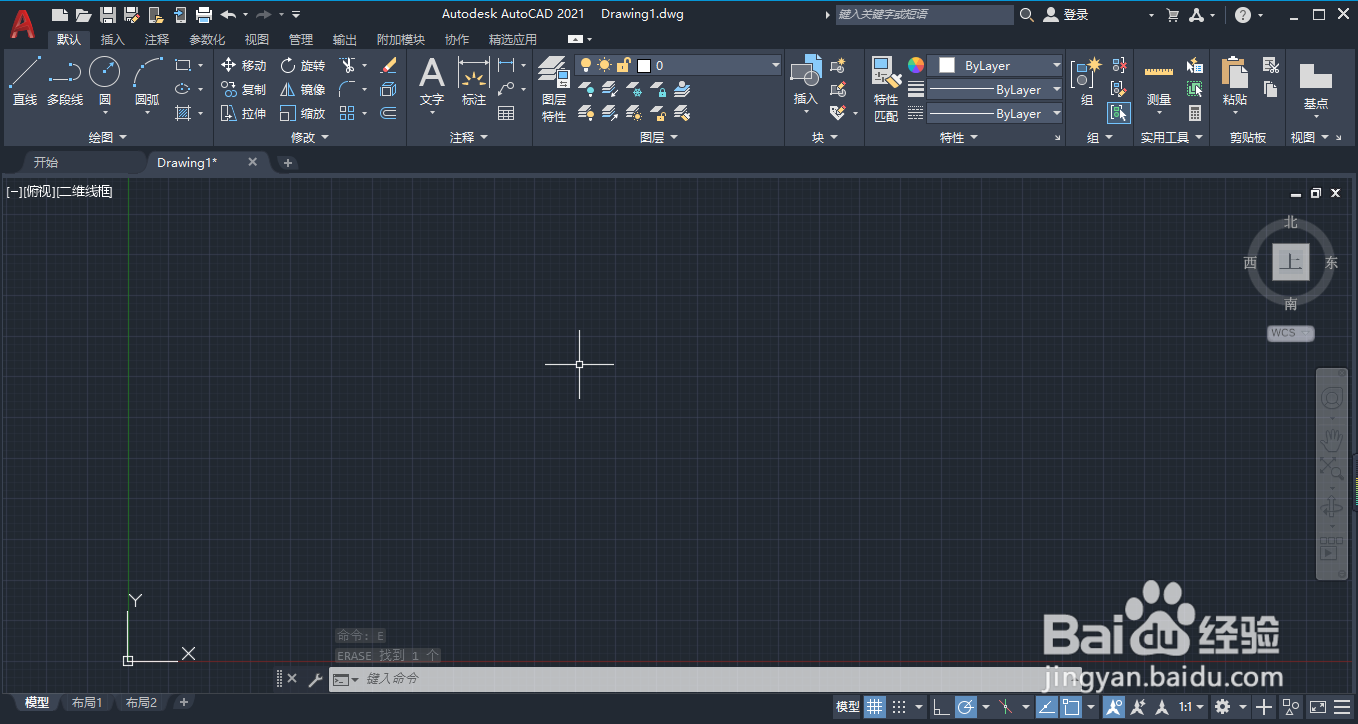The width and height of the screenshot is (1358, 724).
Task: Click the Save icon in quick access toolbar
Action: [x=108, y=14]
